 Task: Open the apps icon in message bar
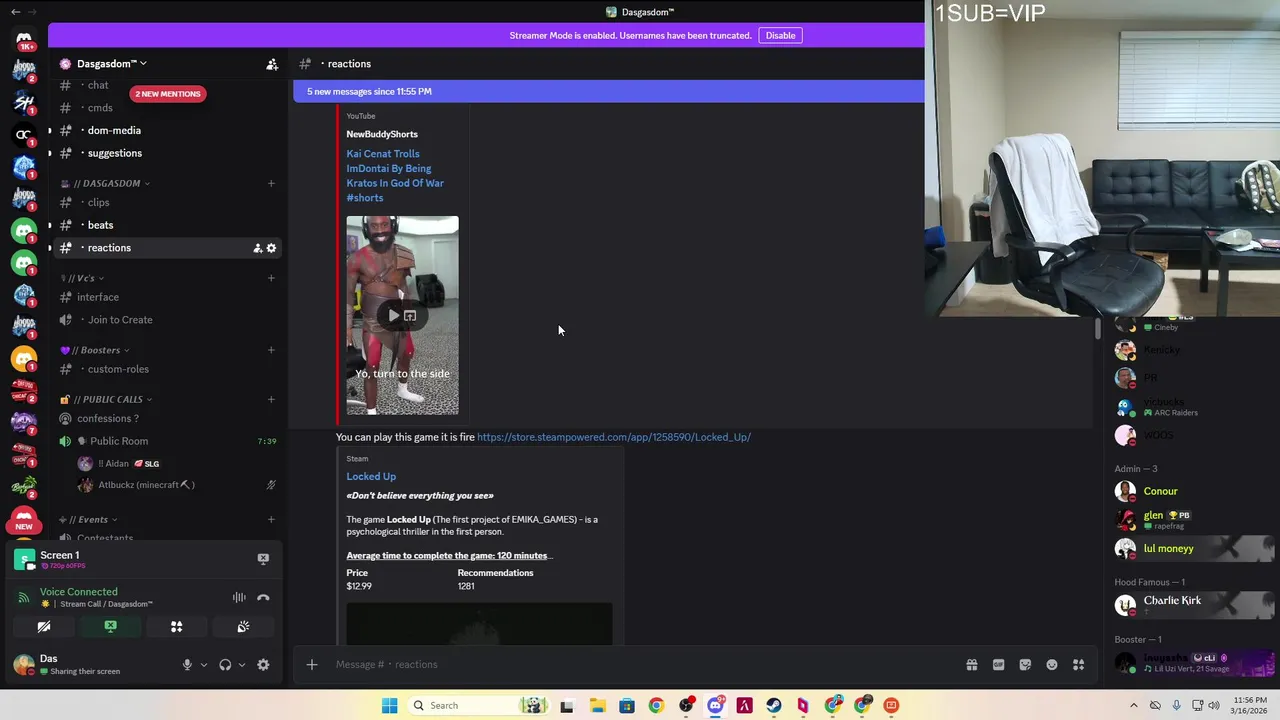pos(1078,665)
